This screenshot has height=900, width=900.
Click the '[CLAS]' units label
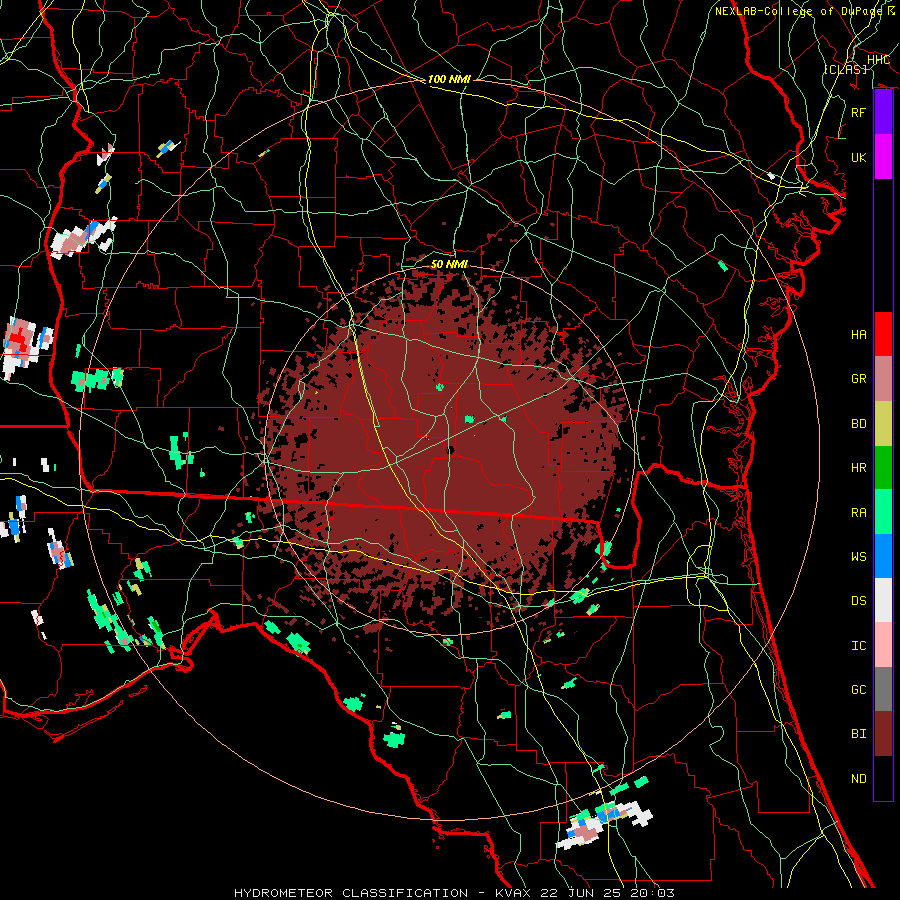coord(845,69)
